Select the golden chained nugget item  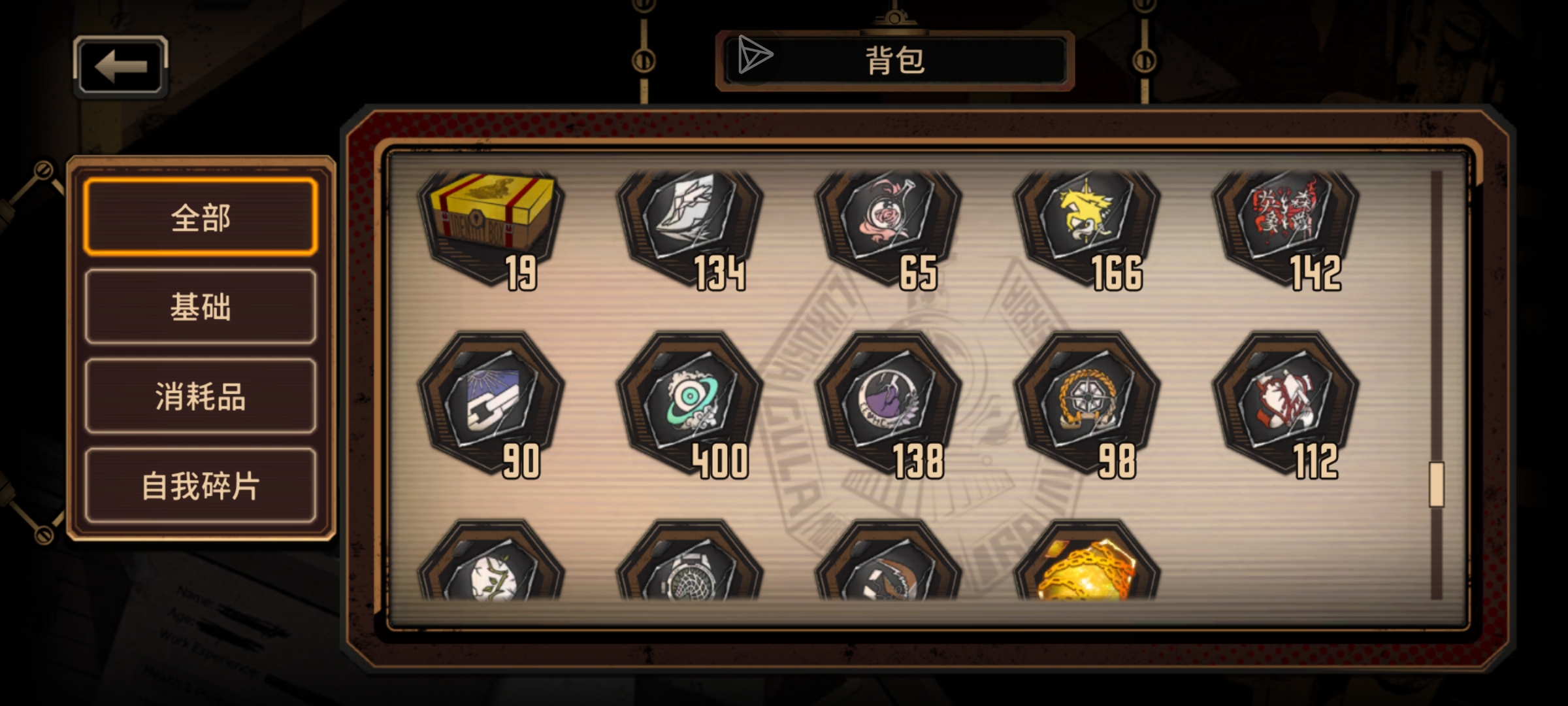(x=1087, y=561)
